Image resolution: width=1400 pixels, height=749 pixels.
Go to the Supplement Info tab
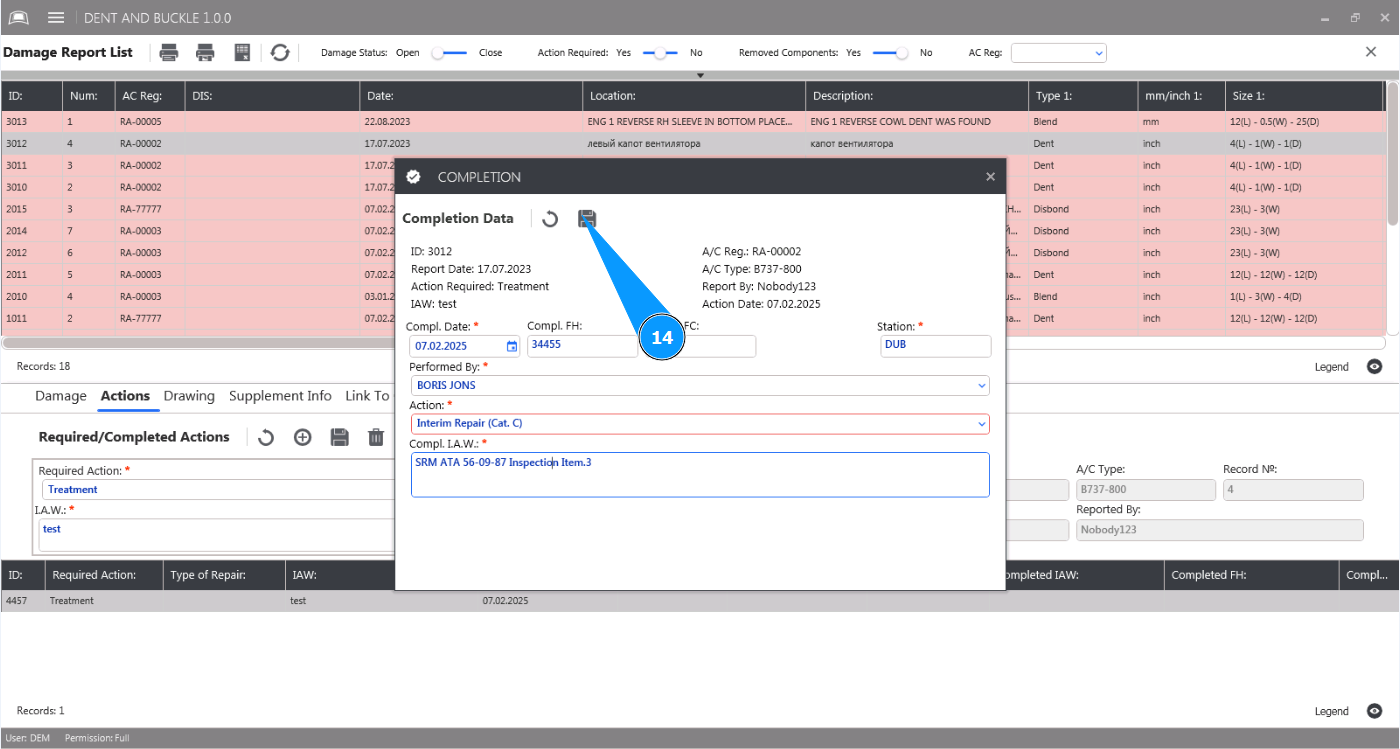click(280, 397)
